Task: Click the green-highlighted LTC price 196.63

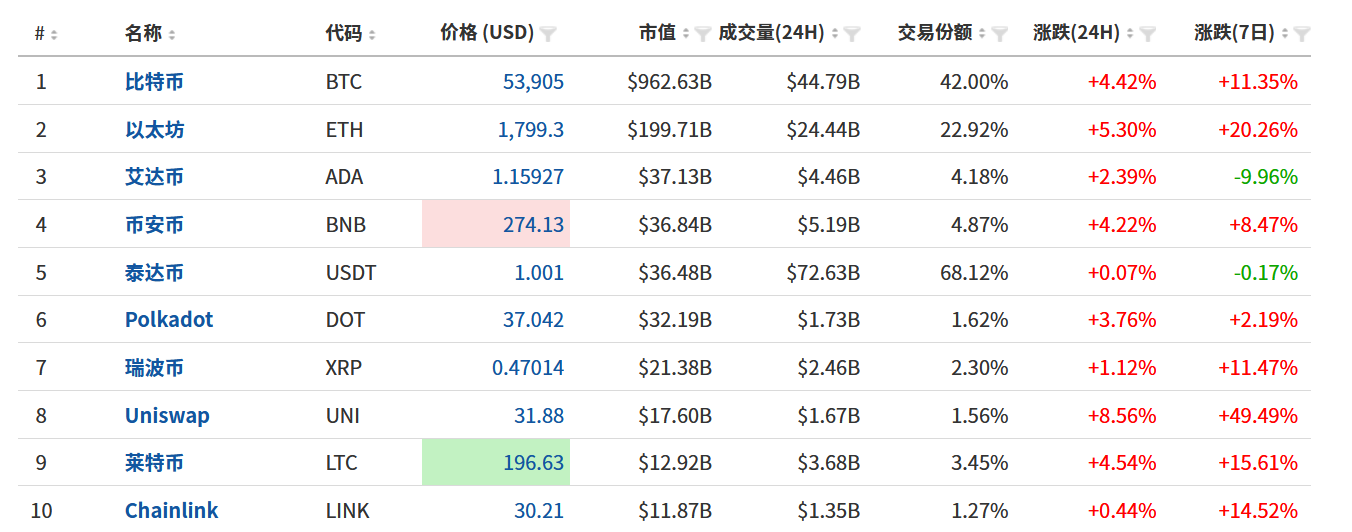Action: click(533, 463)
